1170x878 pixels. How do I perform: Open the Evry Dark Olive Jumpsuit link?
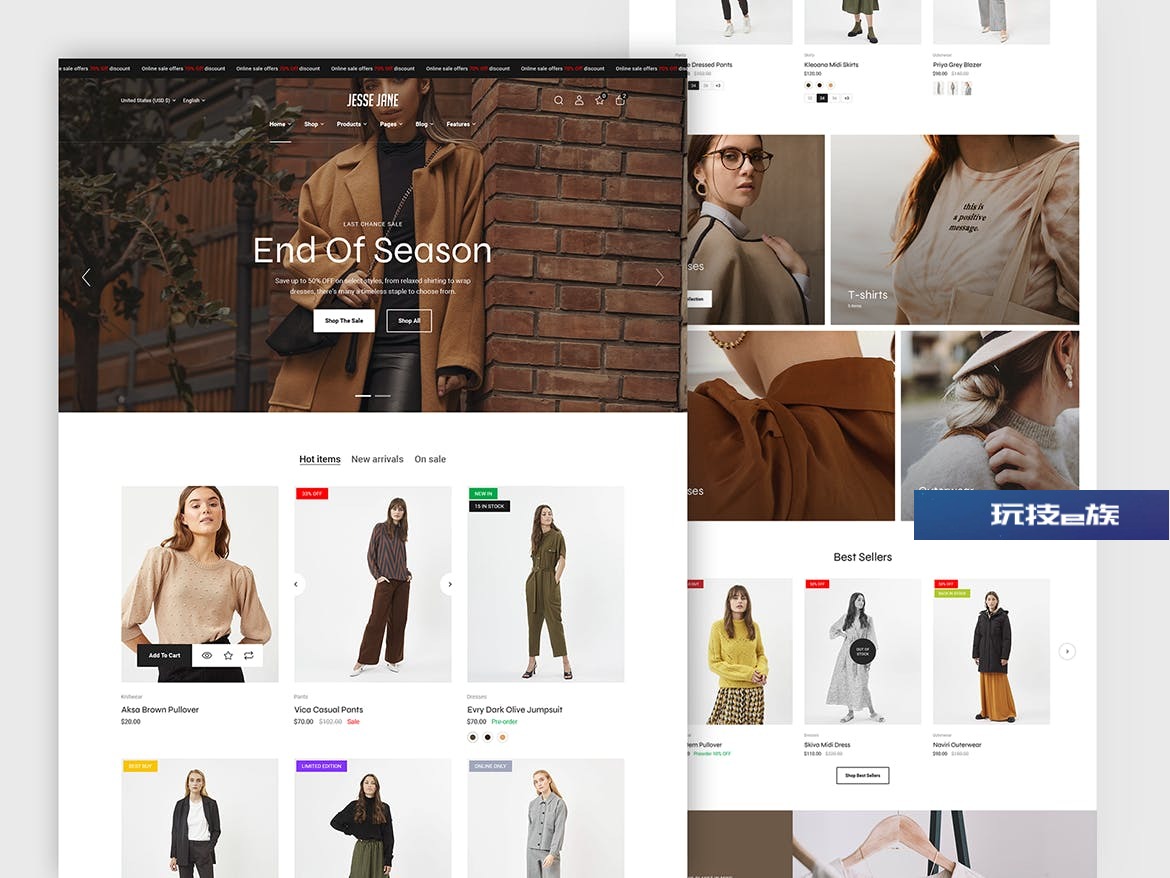pos(515,709)
